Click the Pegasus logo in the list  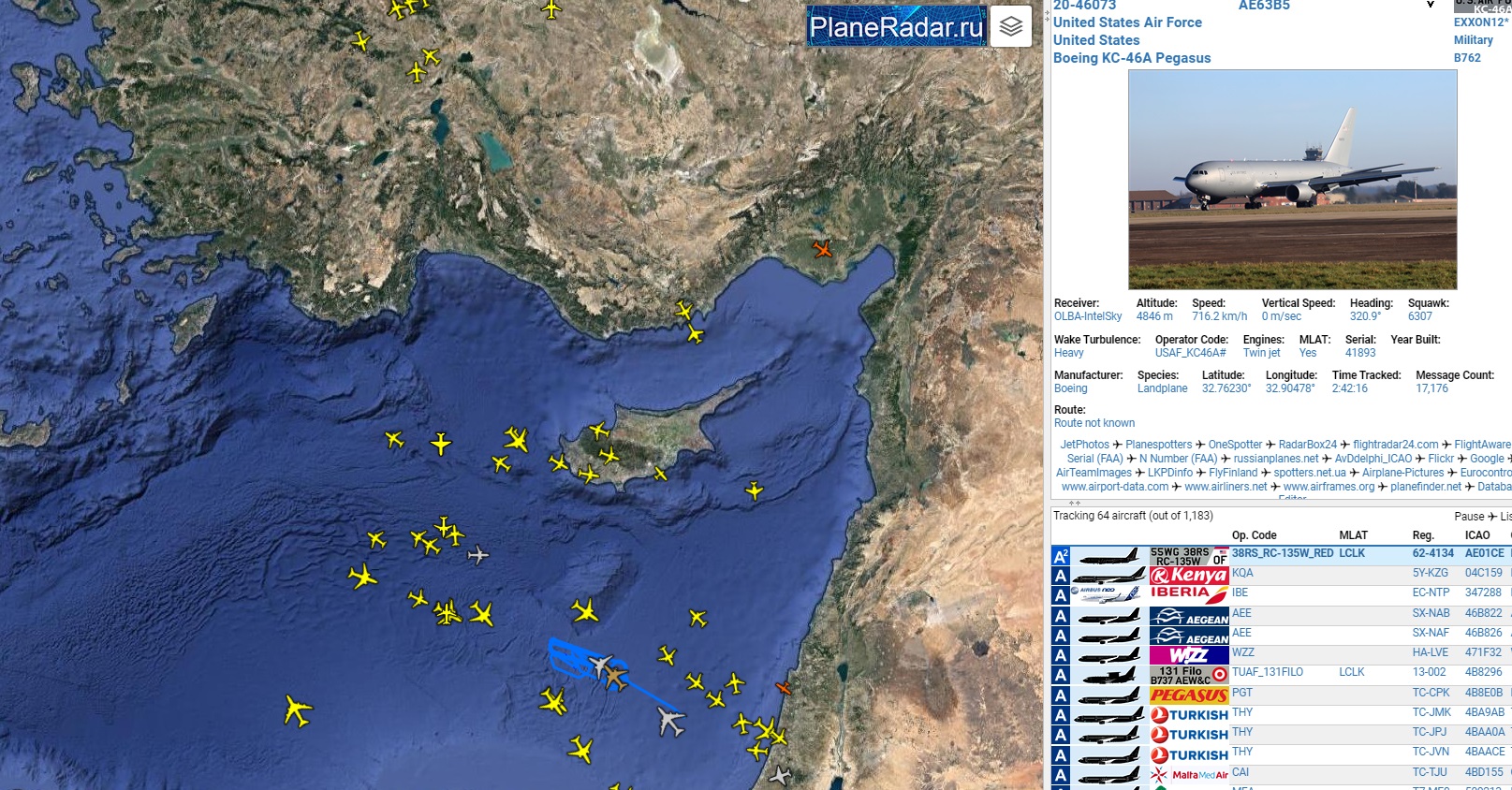pyautogui.click(x=1188, y=695)
